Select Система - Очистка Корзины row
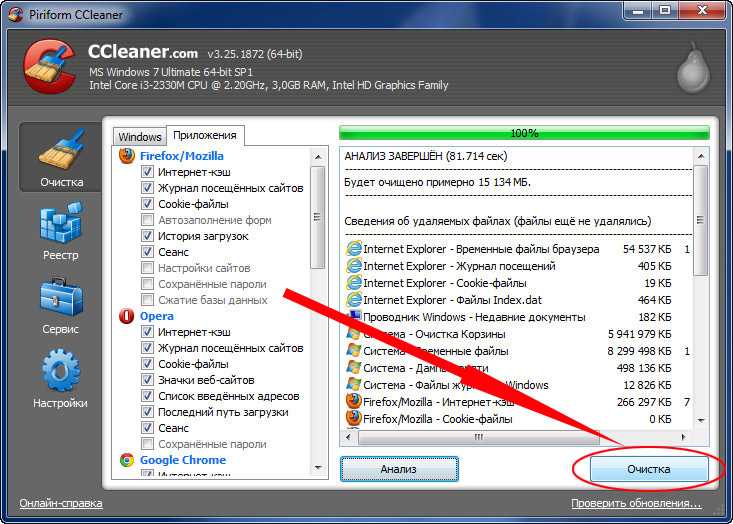Image resolution: width=733 pixels, height=524 pixels. (x=509, y=334)
